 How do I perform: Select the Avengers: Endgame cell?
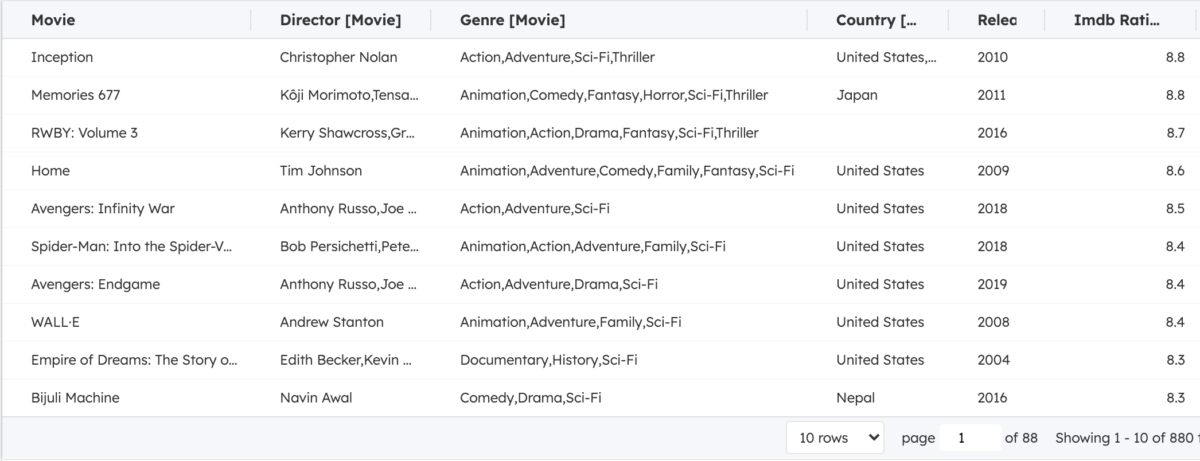pyautogui.click(x=95, y=284)
